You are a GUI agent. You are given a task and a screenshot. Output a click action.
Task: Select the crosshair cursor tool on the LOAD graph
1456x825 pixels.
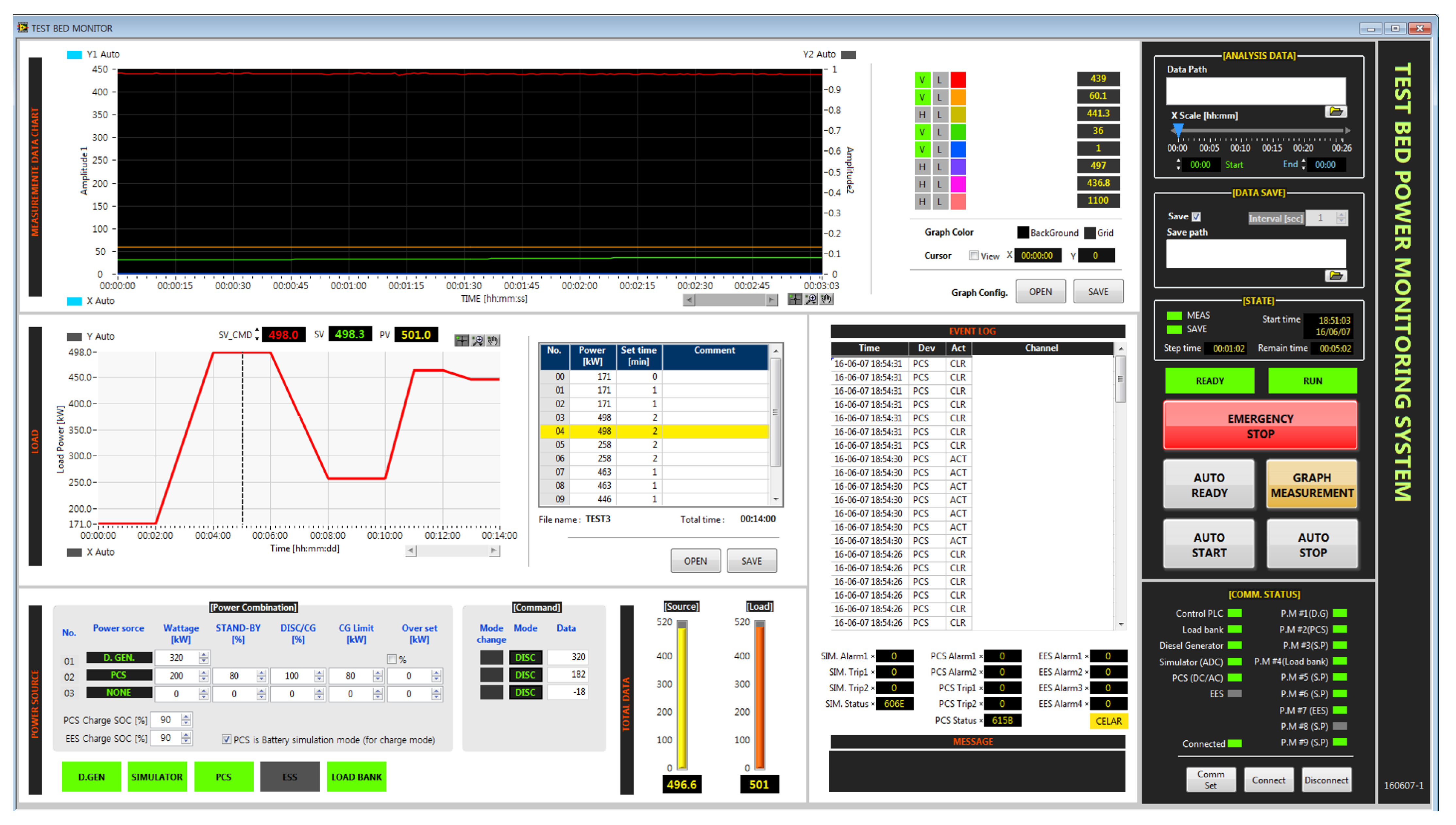(x=462, y=341)
